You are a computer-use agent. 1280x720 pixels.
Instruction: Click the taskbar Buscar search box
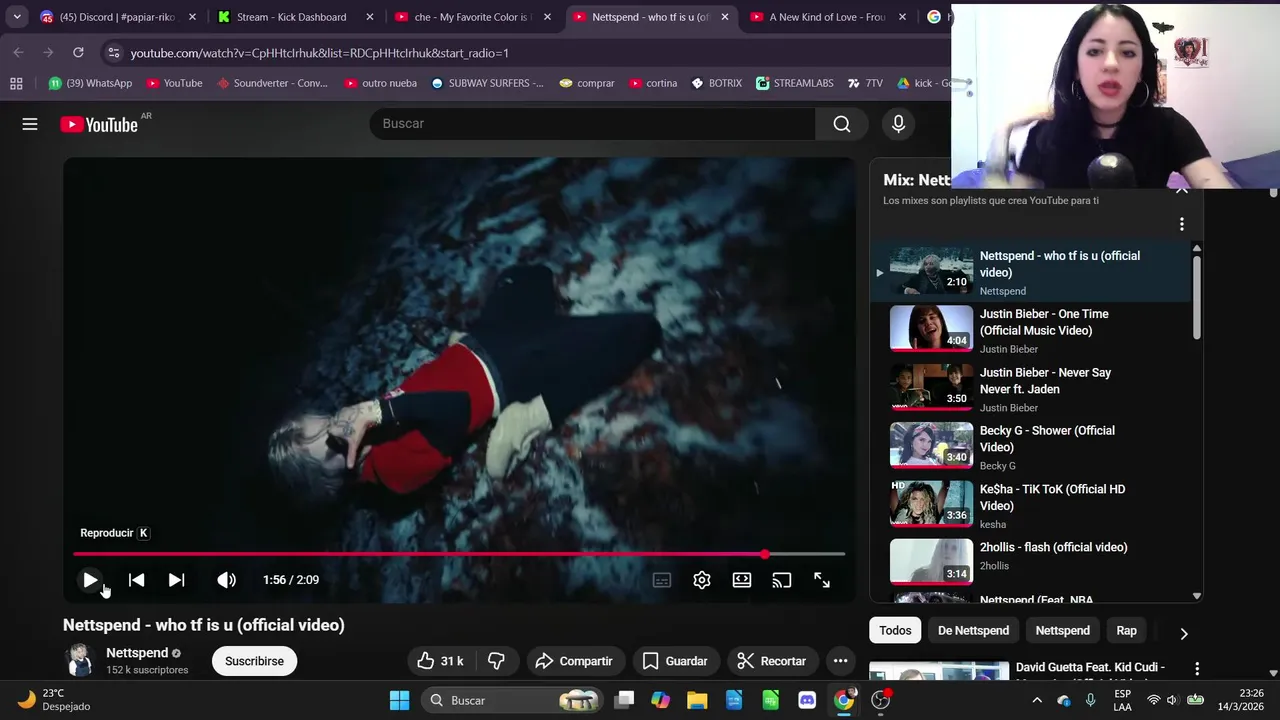tap(512, 700)
